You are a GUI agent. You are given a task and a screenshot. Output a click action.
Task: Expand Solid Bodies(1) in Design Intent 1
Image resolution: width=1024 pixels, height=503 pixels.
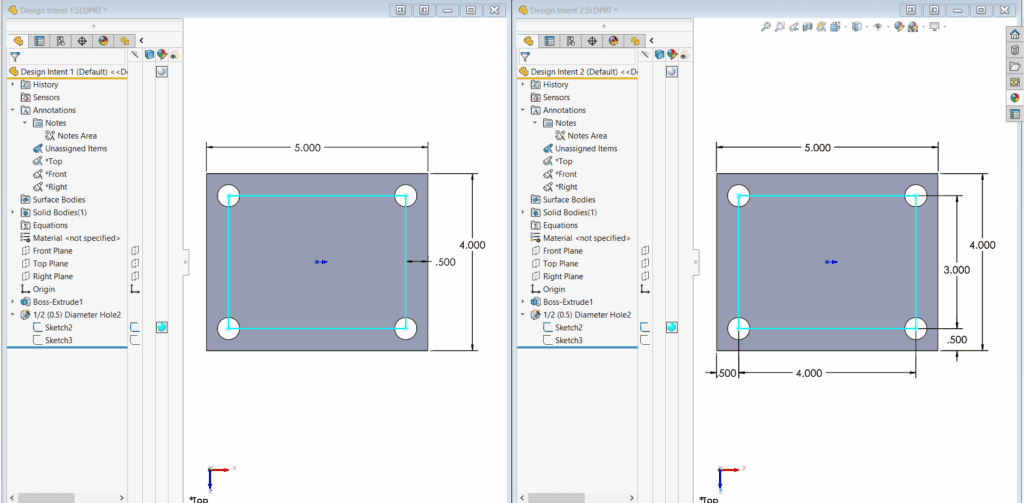(x=12, y=212)
